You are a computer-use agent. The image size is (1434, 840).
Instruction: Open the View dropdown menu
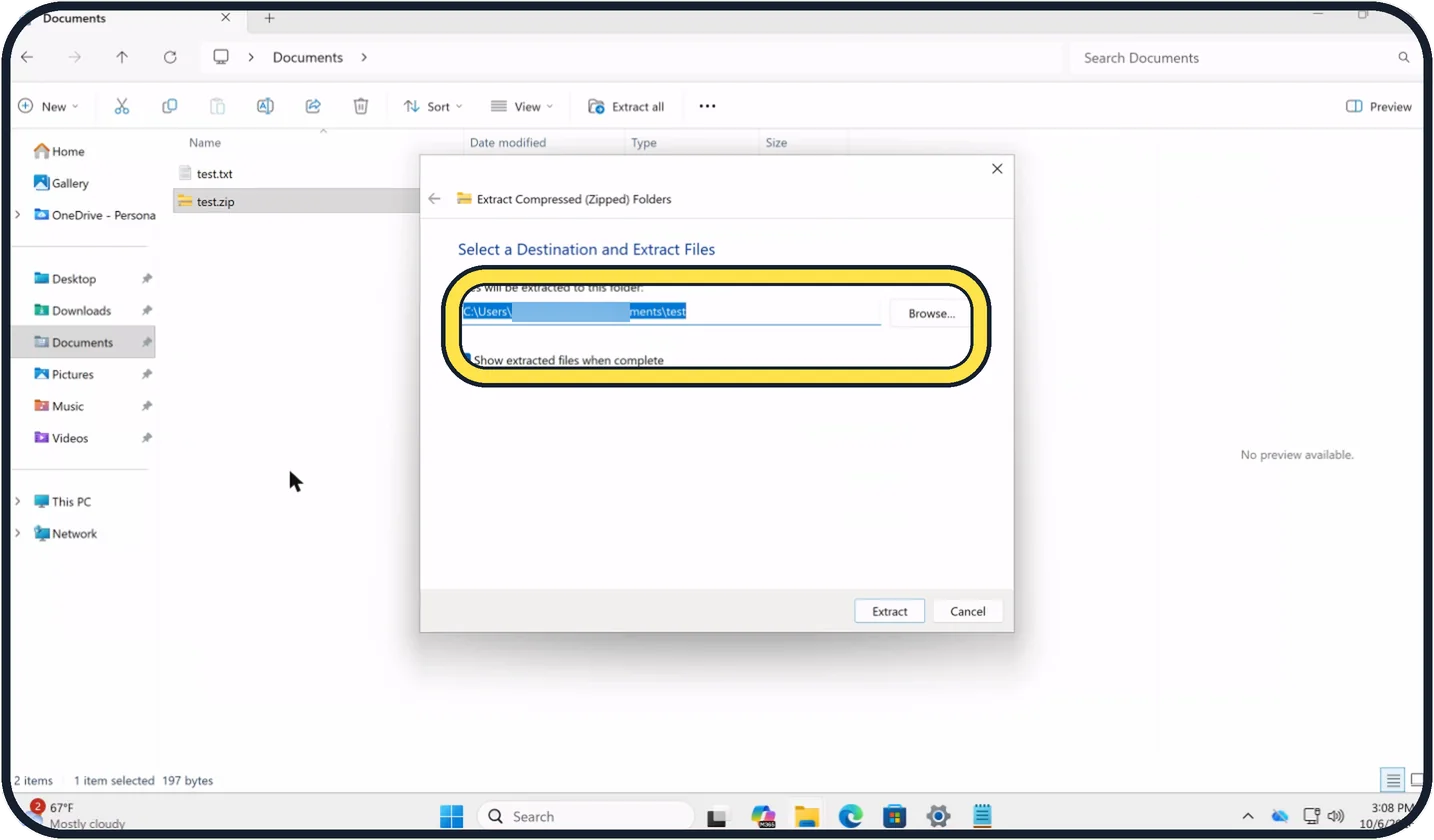[x=522, y=106]
